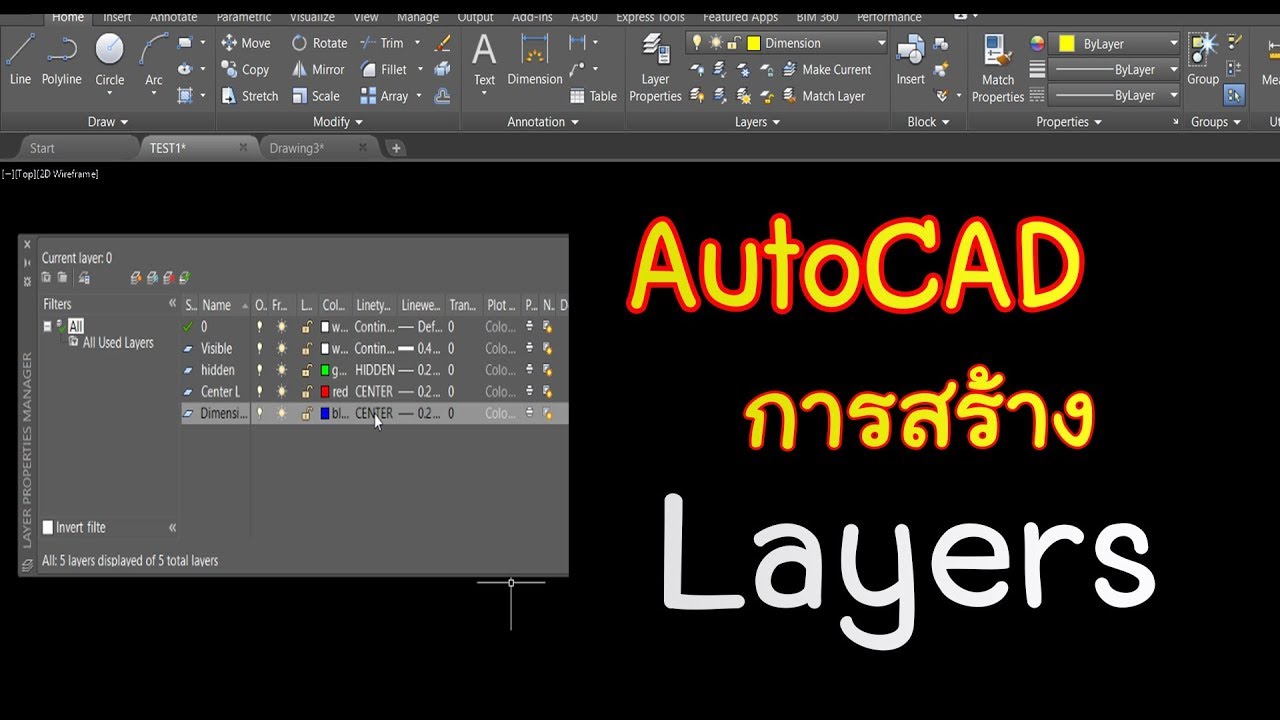Toggle freeze sun for Visible layer
This screenshot has height=720, width=1280.
click(x=281, y=348)
